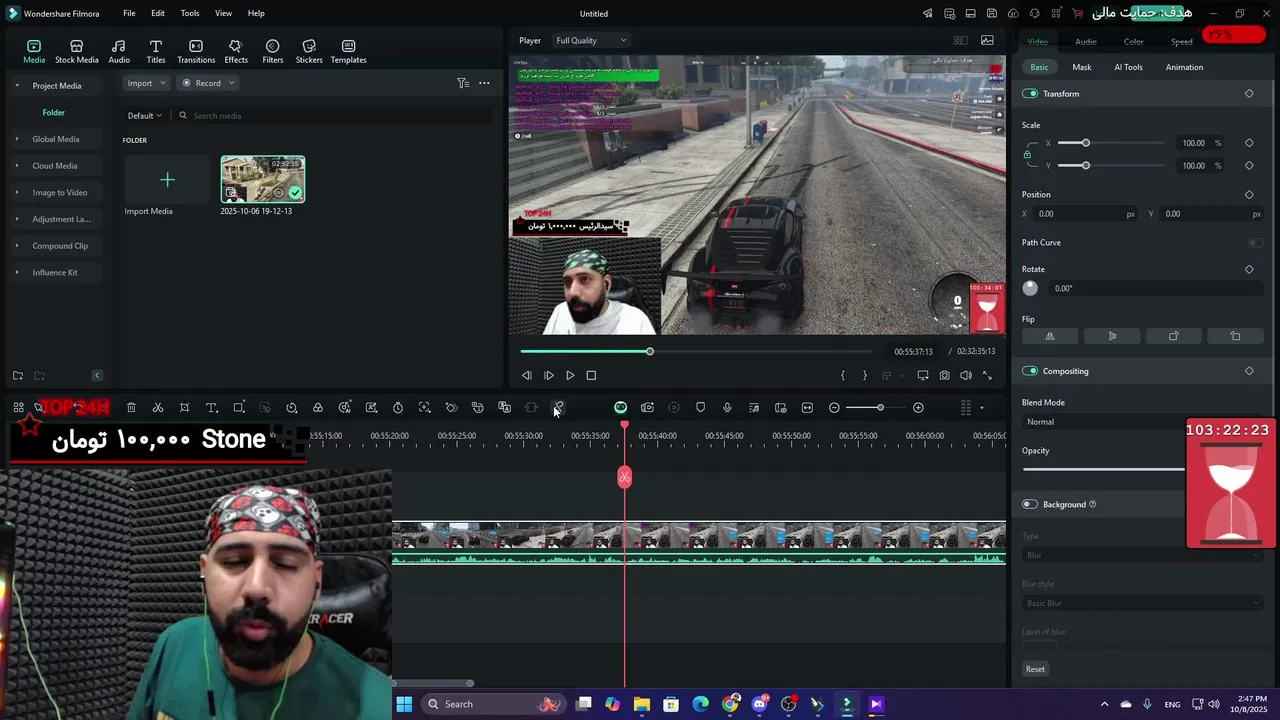Open the Duration stopwatch tool in timeline toolbar
Viewport: 1280px width, 720px height.
(x=398, y=408)
